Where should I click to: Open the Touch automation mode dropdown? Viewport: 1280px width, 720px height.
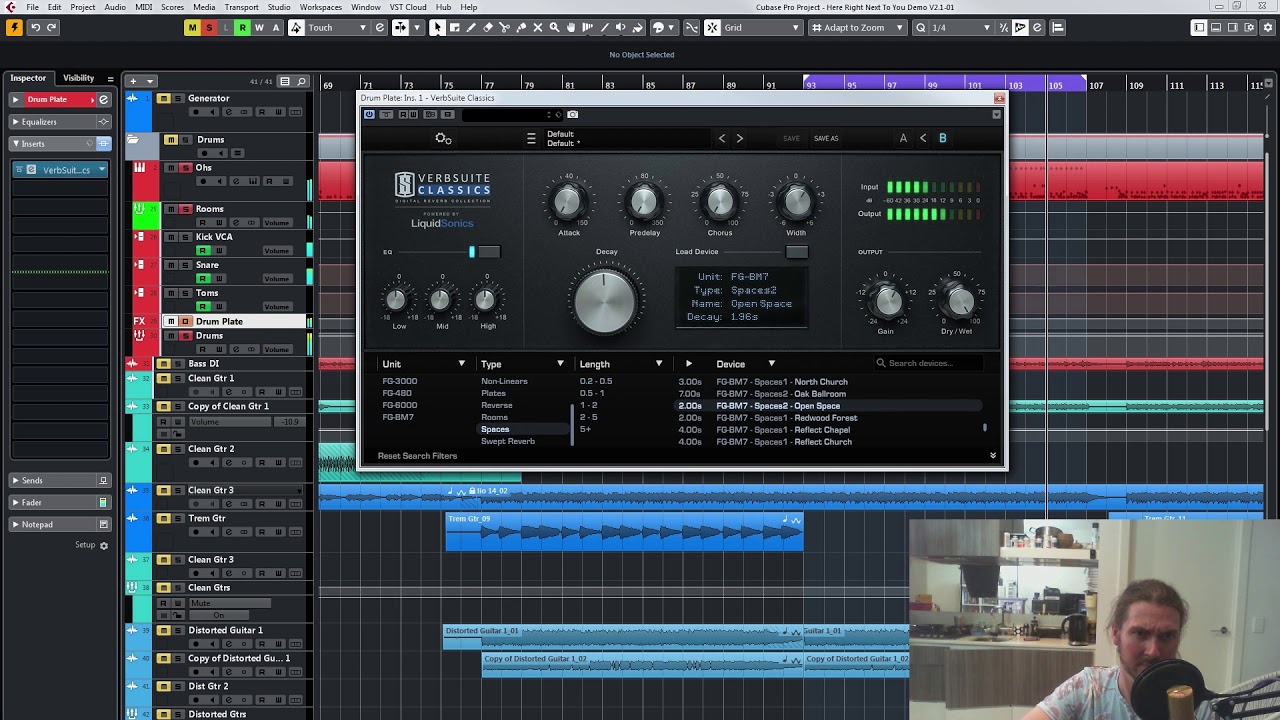click(336, 28)
